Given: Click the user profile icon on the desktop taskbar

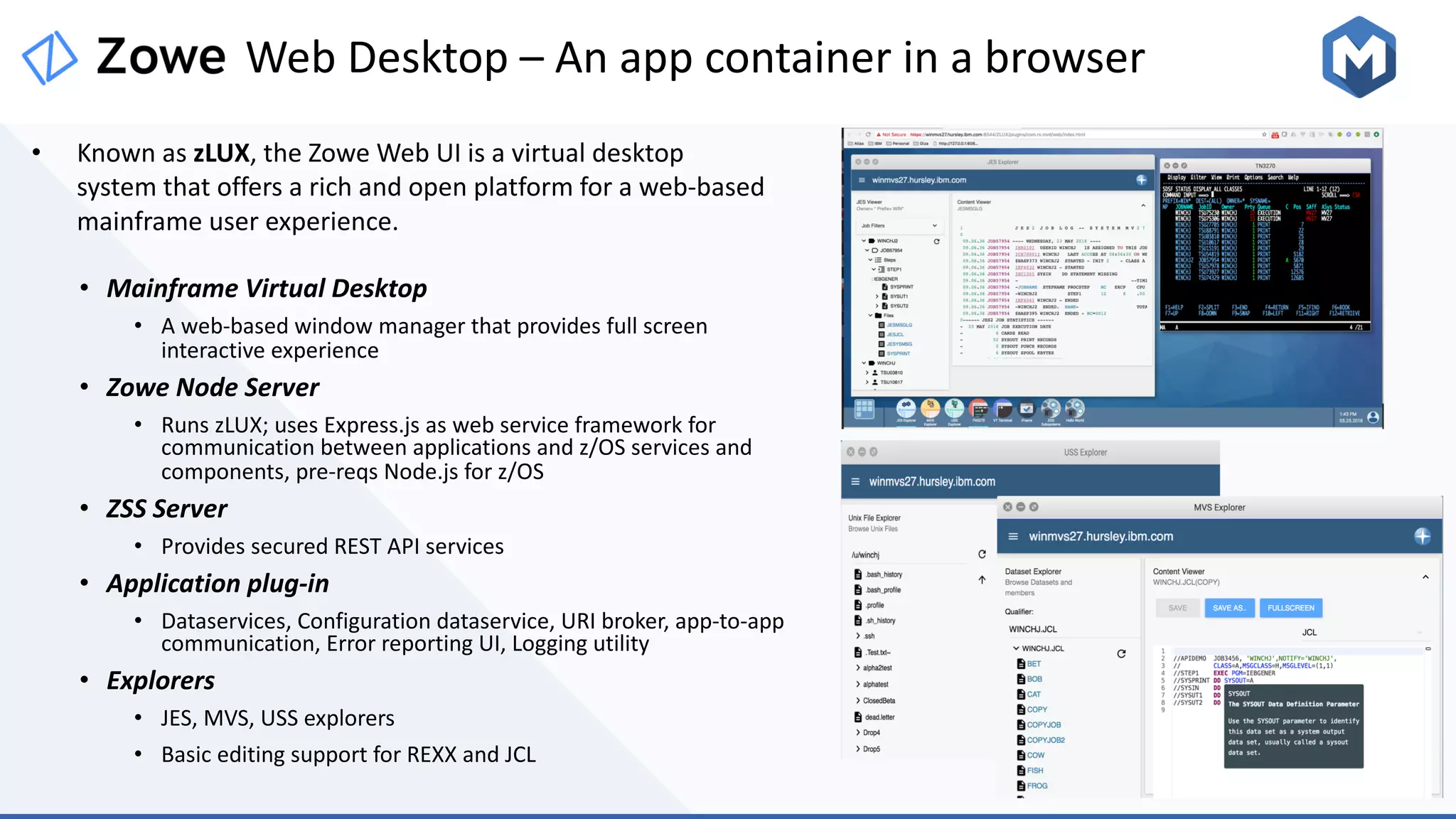Looking at the screenshot, I should point(1373,417).
